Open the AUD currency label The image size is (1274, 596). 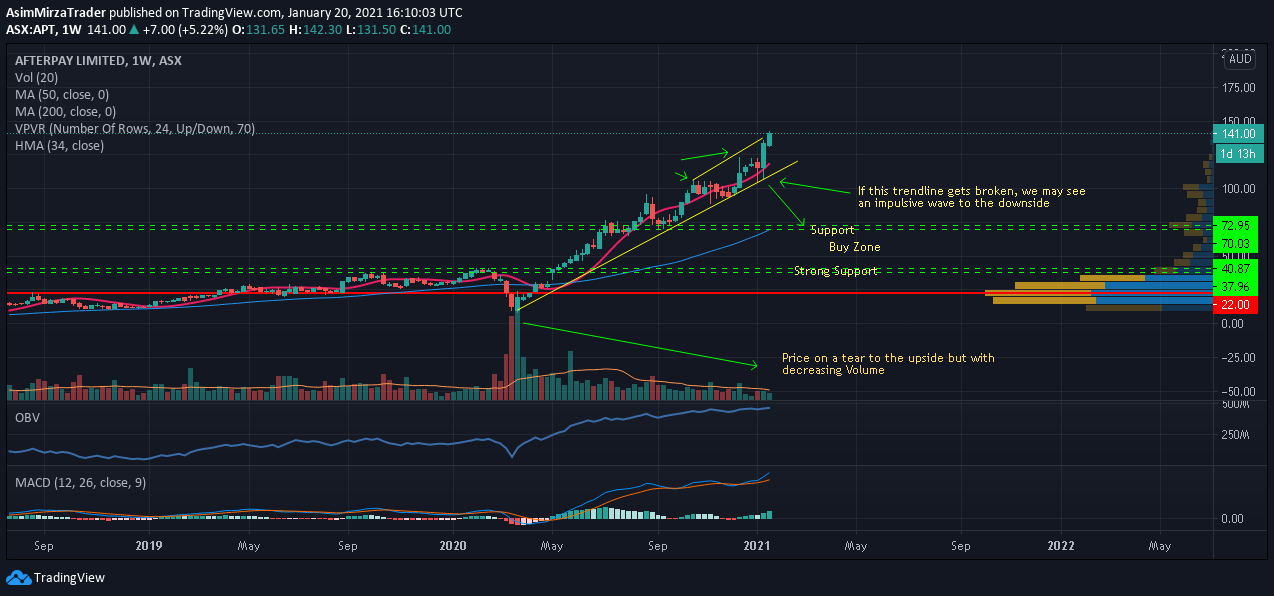1240,59
